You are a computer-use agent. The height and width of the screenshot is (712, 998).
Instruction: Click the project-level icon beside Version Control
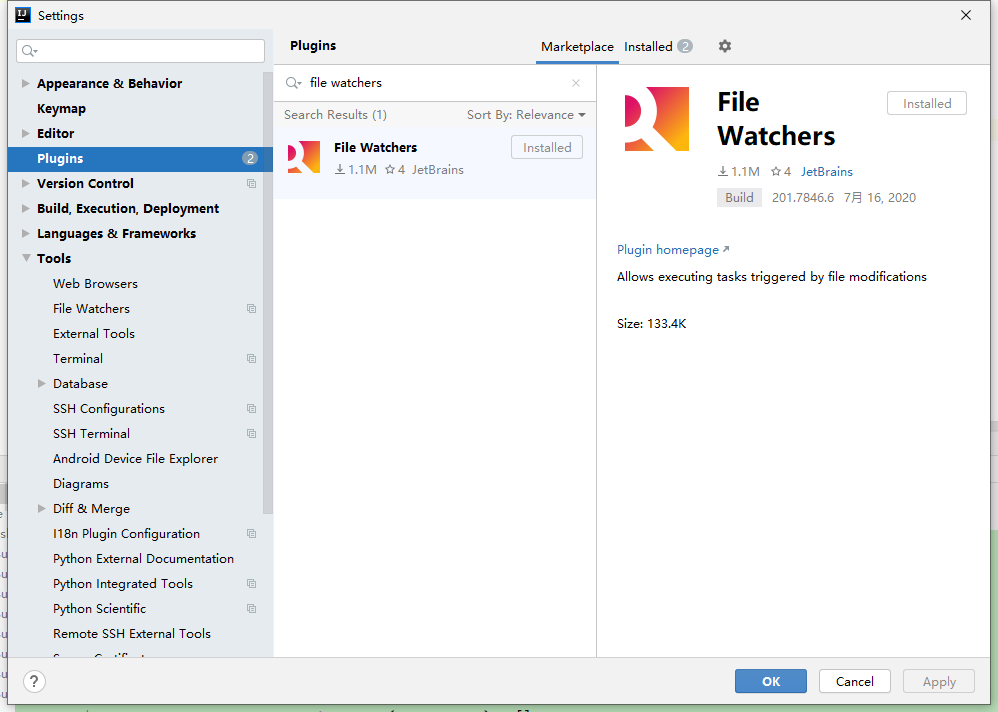click(x=251, y=183)
